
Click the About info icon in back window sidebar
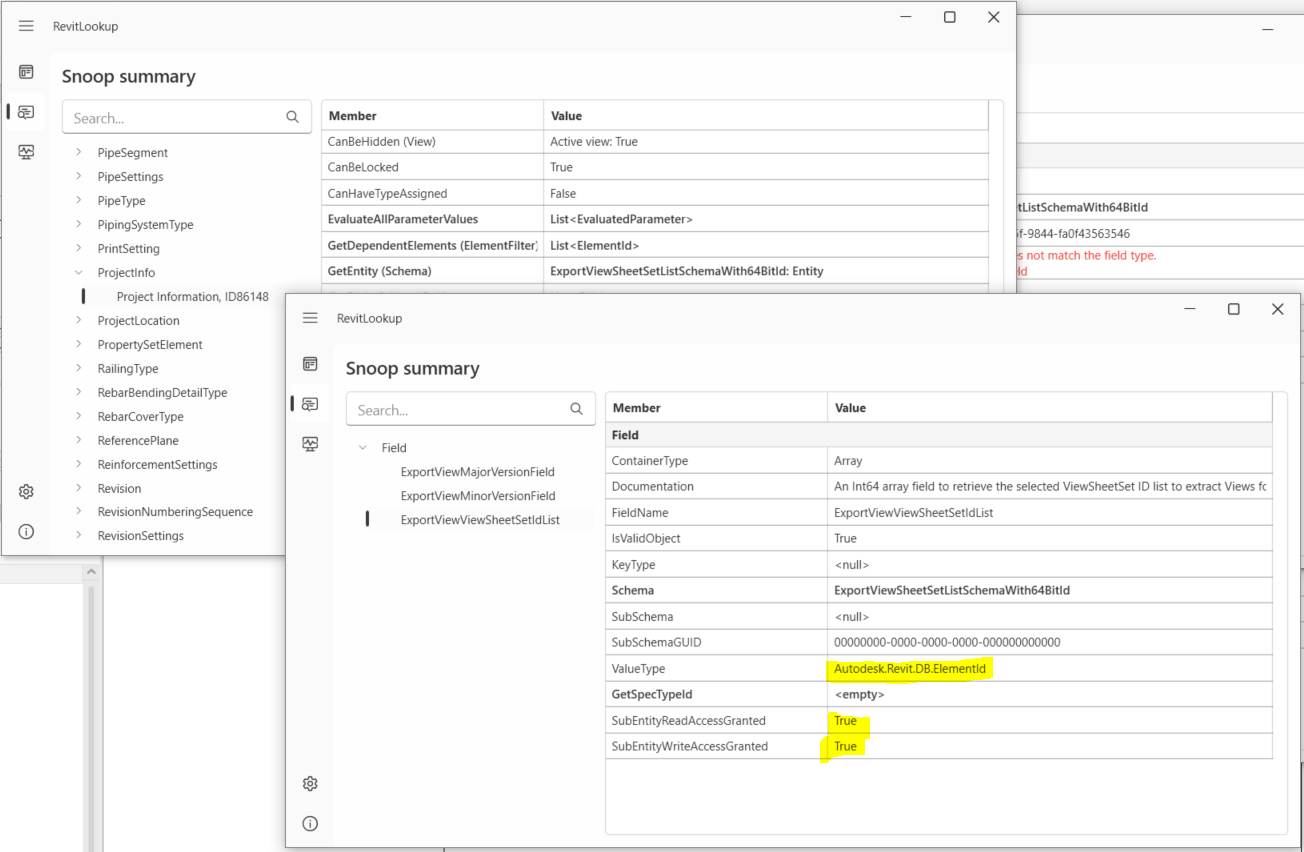[25, 531]
